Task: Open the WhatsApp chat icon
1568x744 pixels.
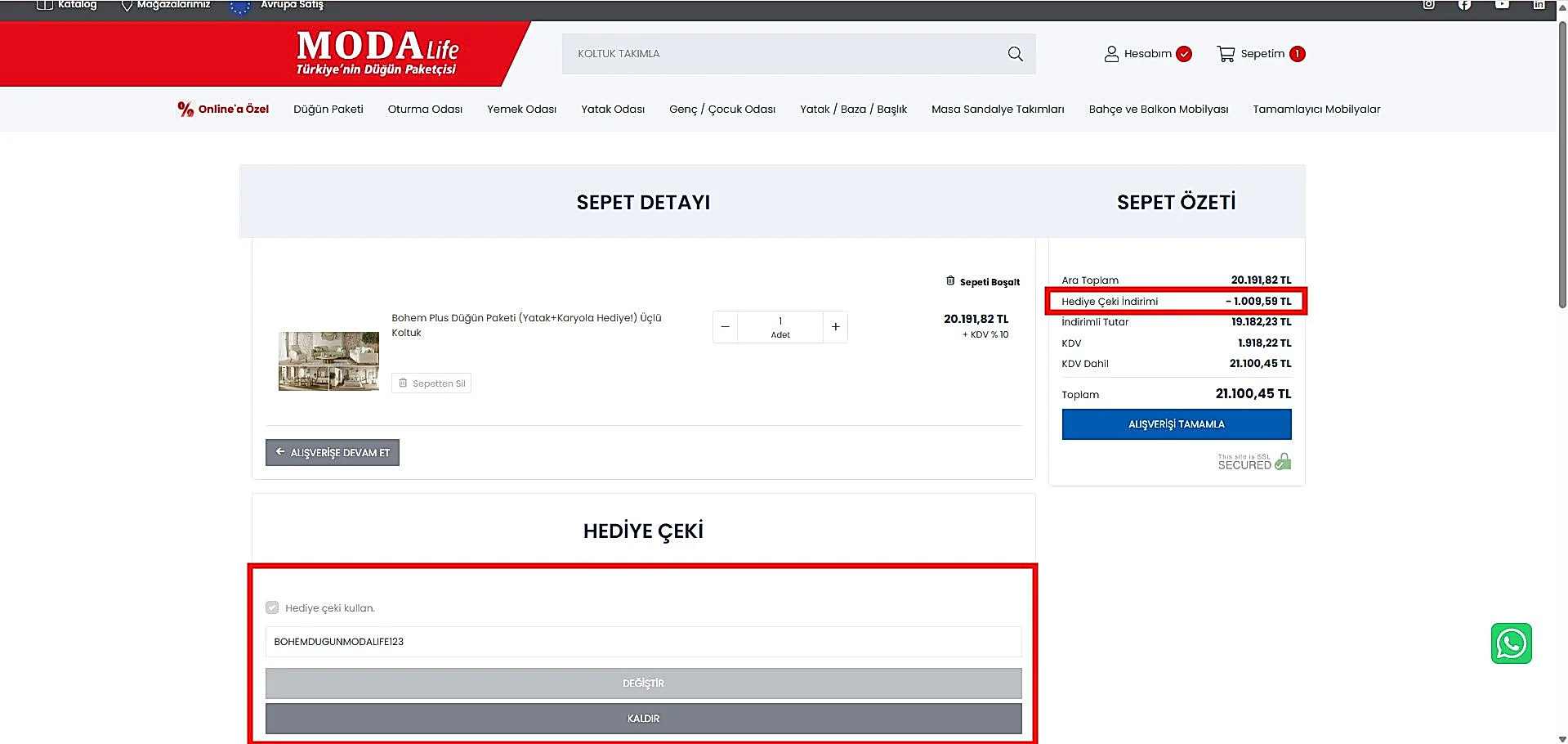Action: click(x=1511, y=643)
